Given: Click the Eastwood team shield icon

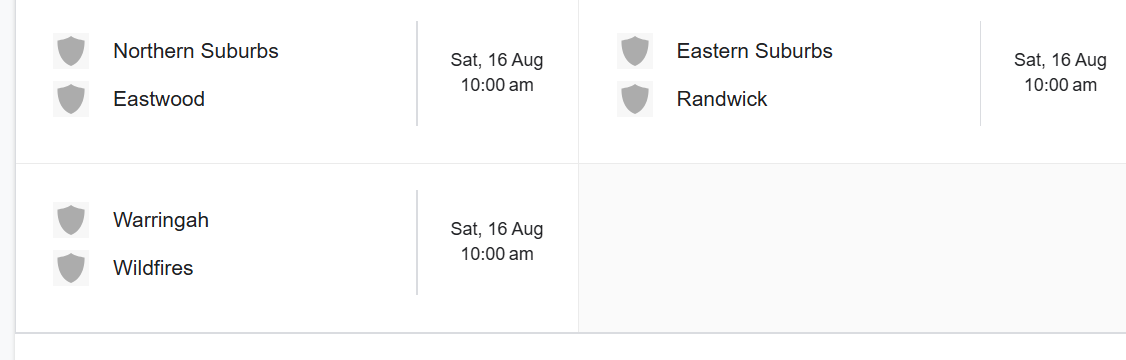Looking at the screenshot, I should click(71, 98).
